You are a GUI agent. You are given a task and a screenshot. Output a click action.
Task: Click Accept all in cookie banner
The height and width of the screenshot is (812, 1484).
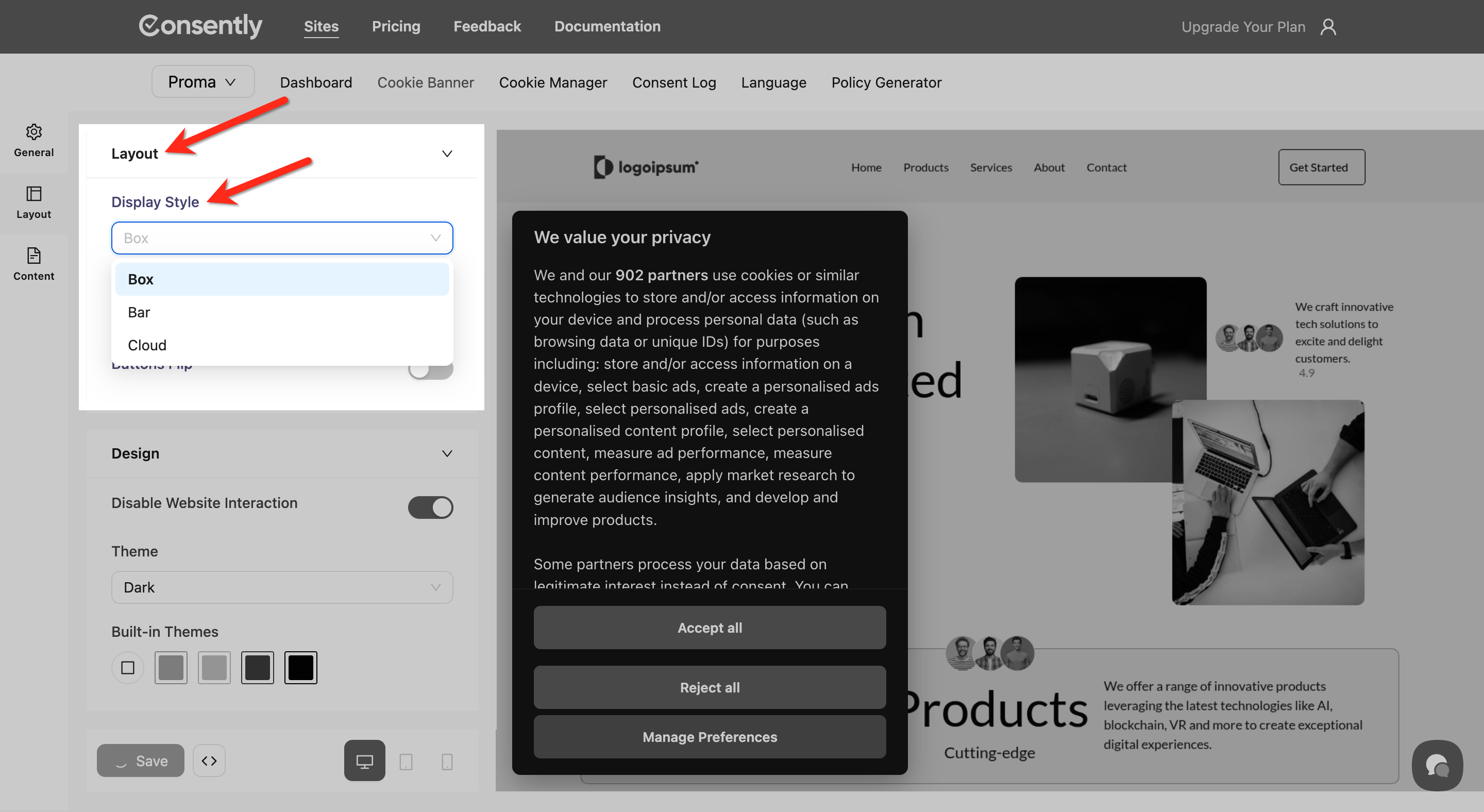709,627
